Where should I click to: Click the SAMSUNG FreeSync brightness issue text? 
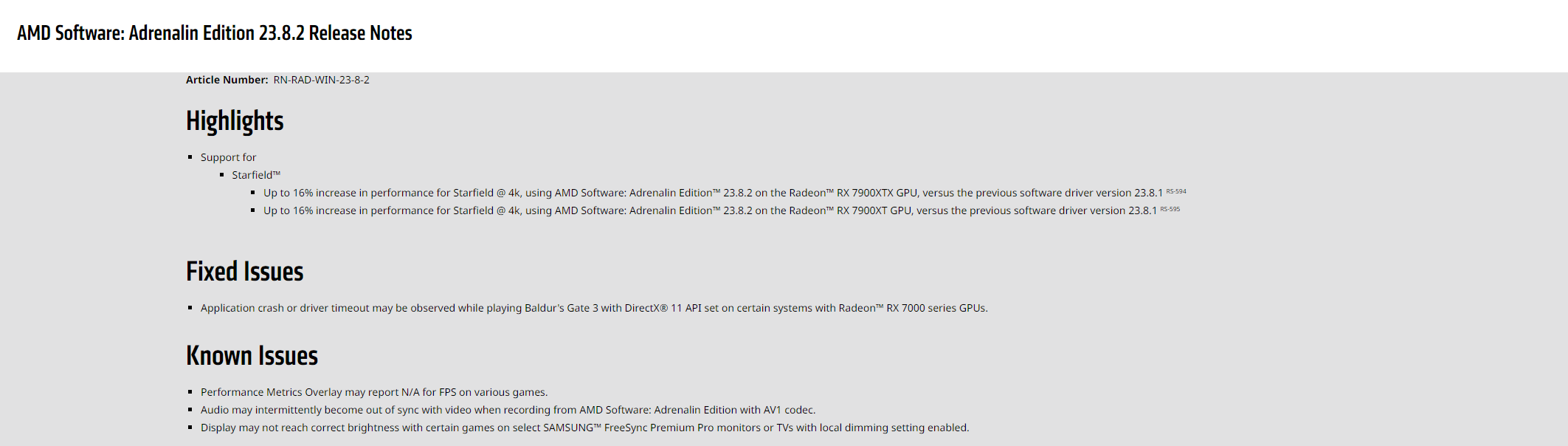[x=584, y=428]
